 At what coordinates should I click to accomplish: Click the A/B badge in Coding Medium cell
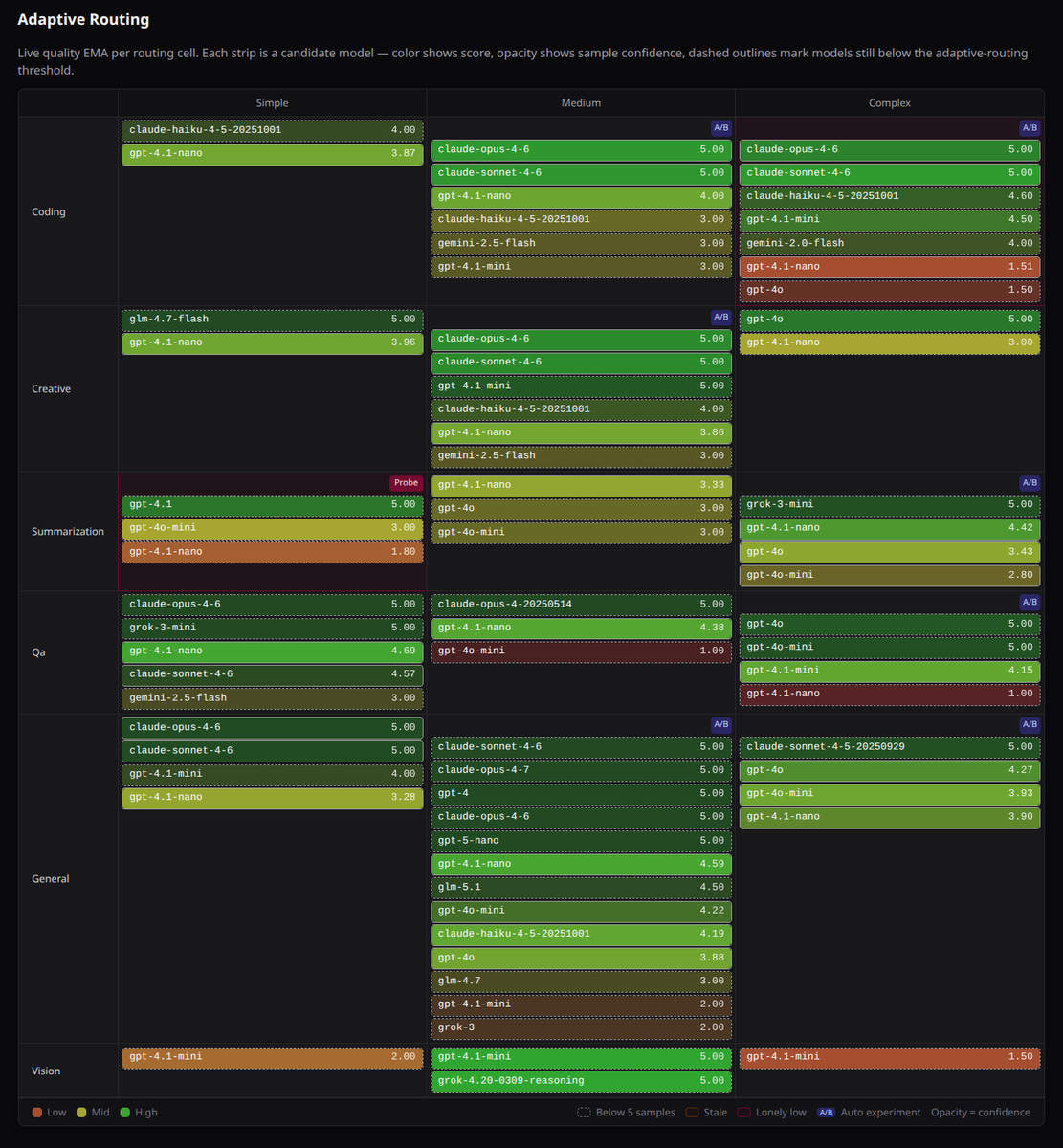(x=720, y=127)
